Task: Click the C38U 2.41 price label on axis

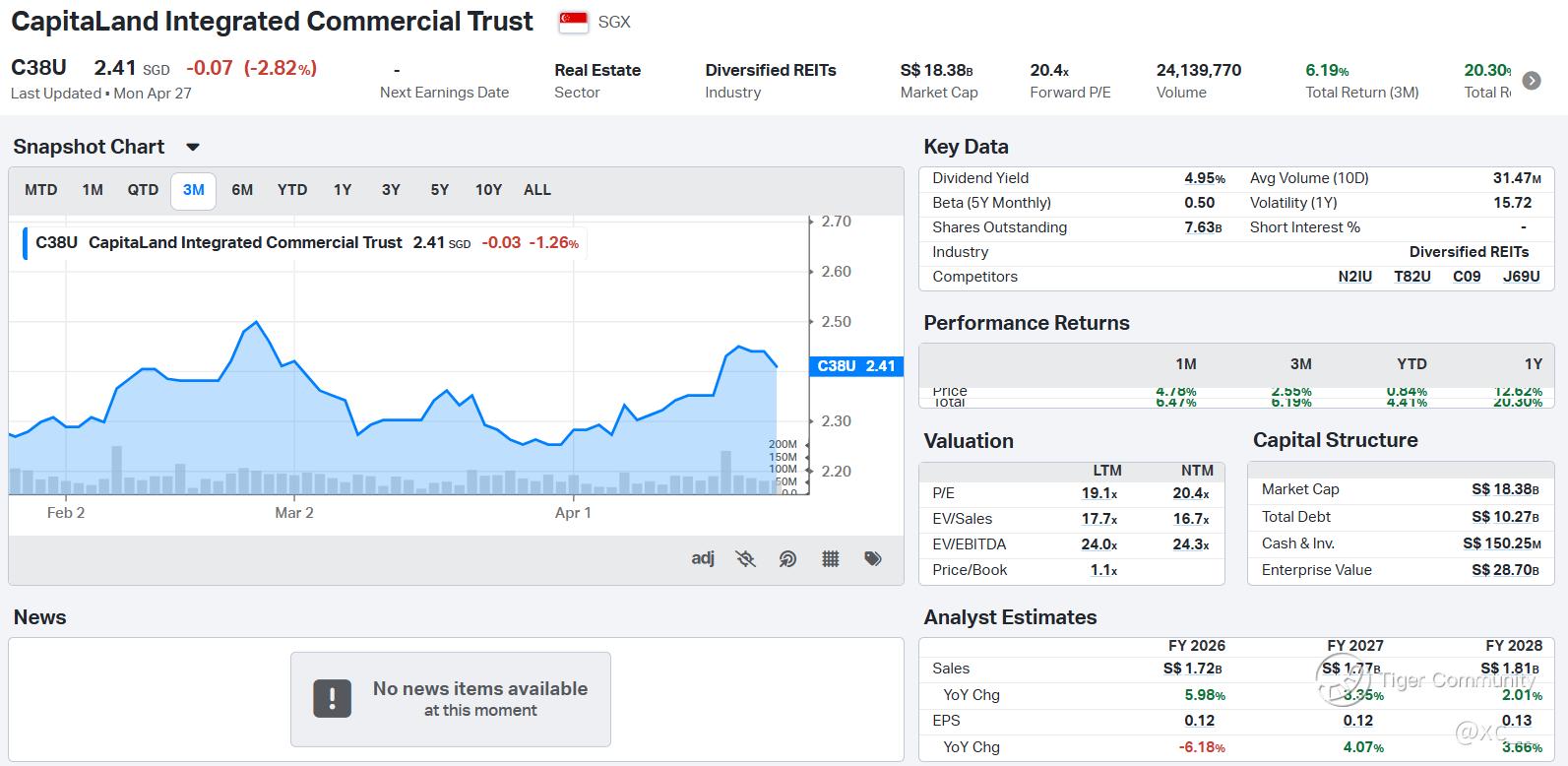Action: click(855, 366)
